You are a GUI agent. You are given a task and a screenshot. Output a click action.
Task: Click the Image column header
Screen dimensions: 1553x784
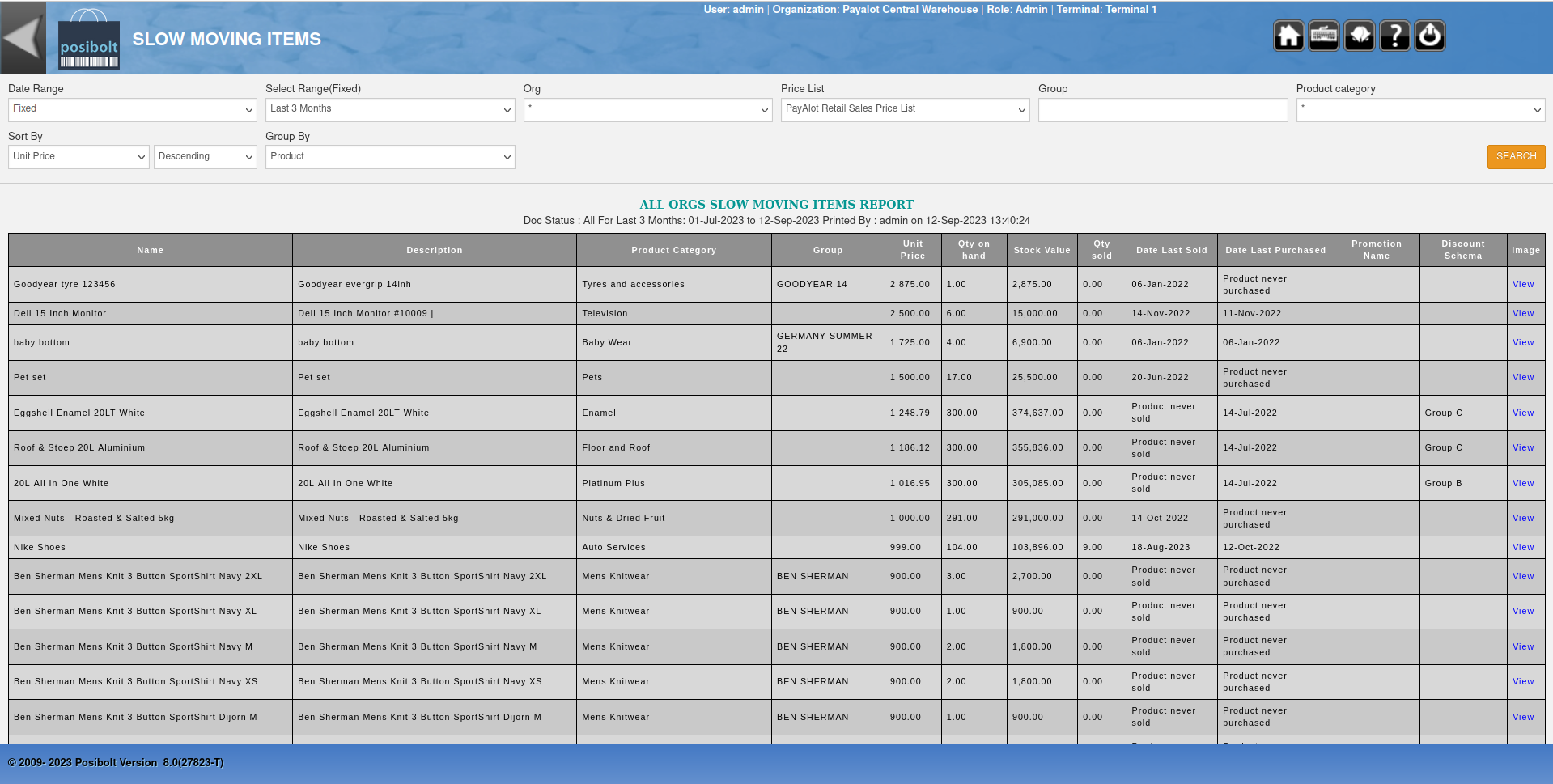1525,251
